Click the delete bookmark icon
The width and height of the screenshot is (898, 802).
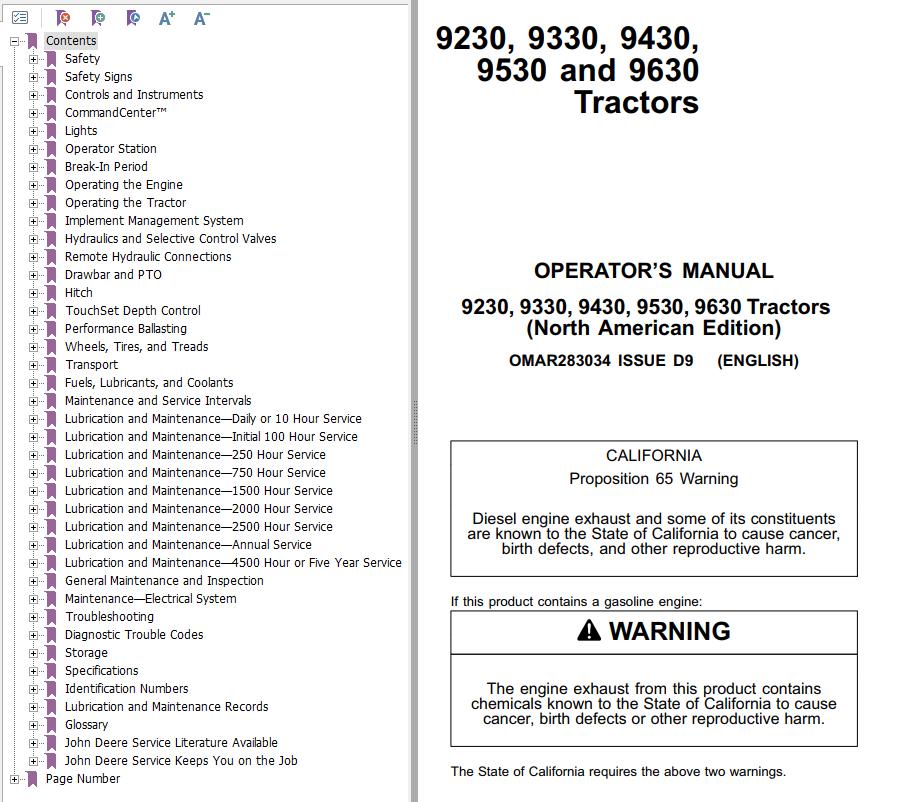[x=63, y=18]
